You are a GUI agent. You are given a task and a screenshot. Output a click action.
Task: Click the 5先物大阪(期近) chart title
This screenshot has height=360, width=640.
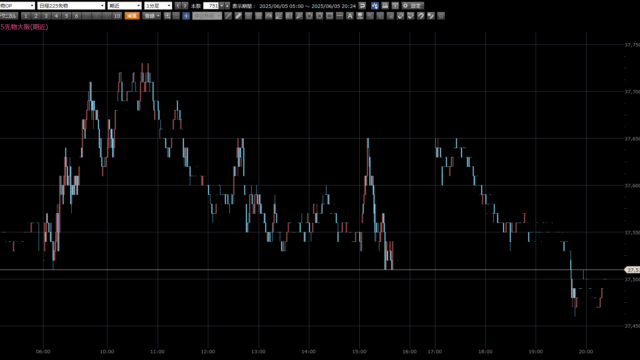(x=24, y=27)
